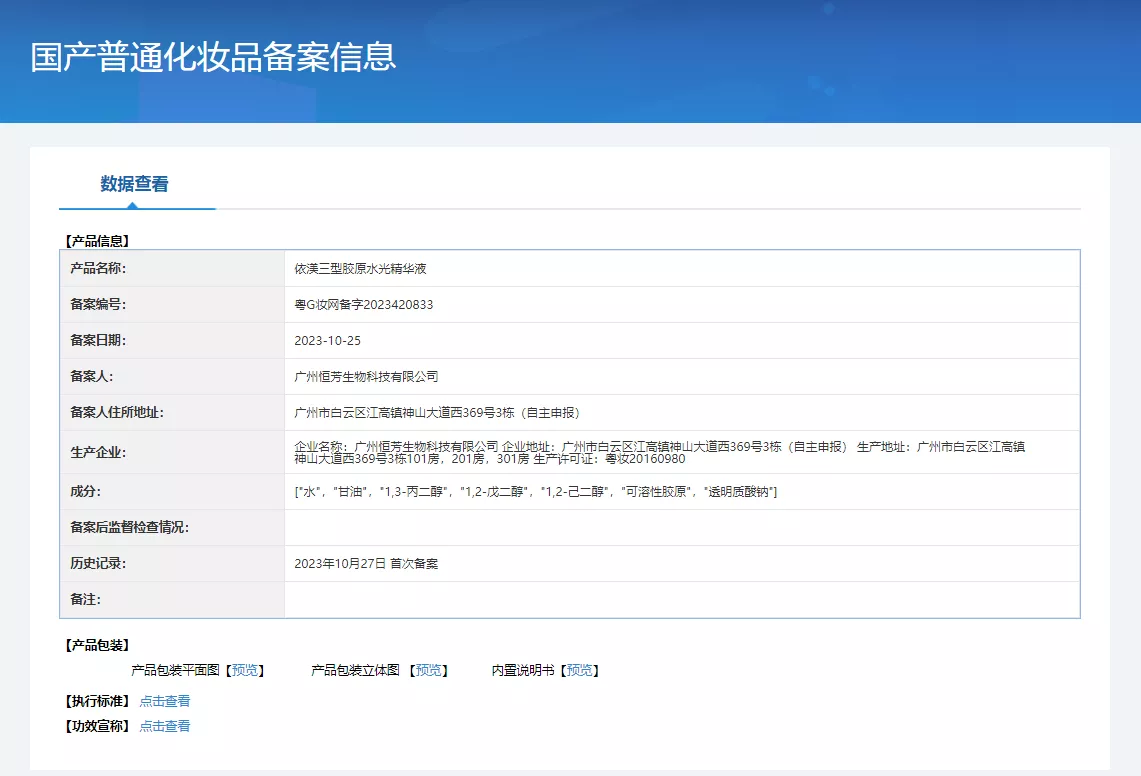Click the filing number 粤G妆网备字2023420833
This screenshot has width=1141, height=776.
coord(363,305)
